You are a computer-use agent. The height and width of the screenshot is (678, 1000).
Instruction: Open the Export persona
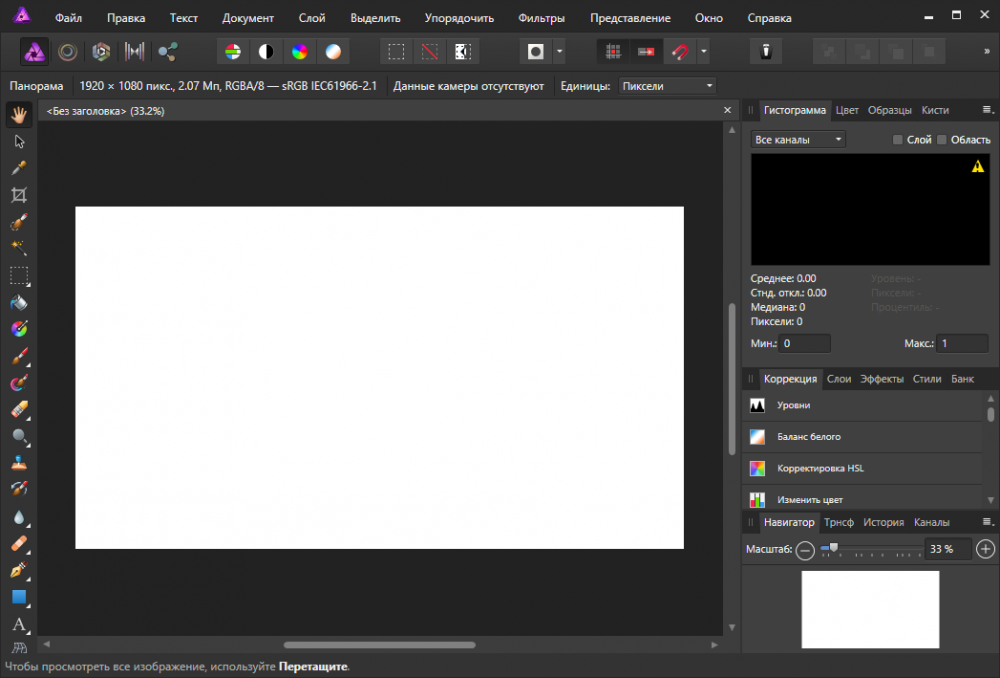(x=168, y=52)
